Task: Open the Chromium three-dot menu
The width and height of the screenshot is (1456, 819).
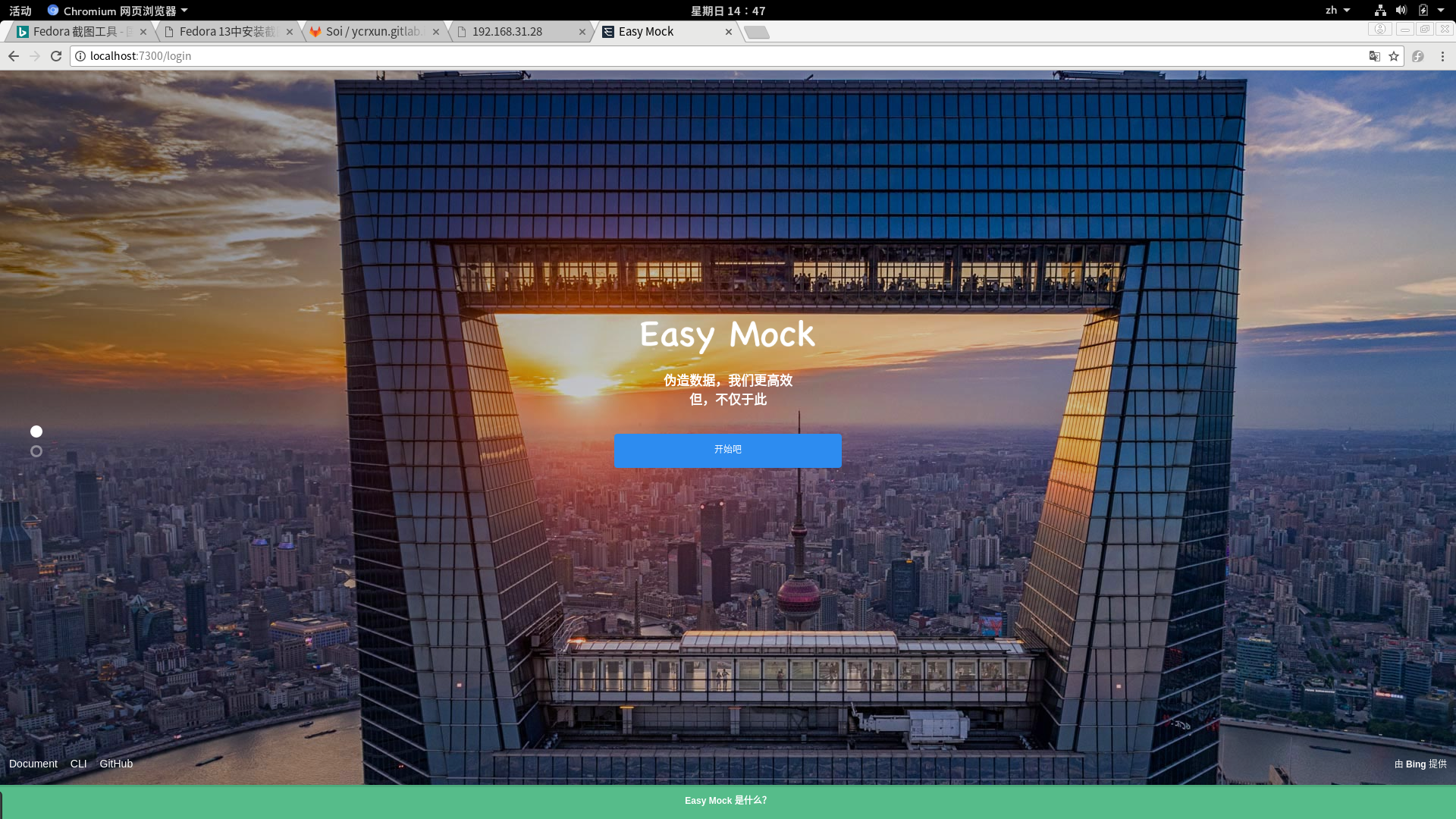Action: click(x=1442, y=56)
